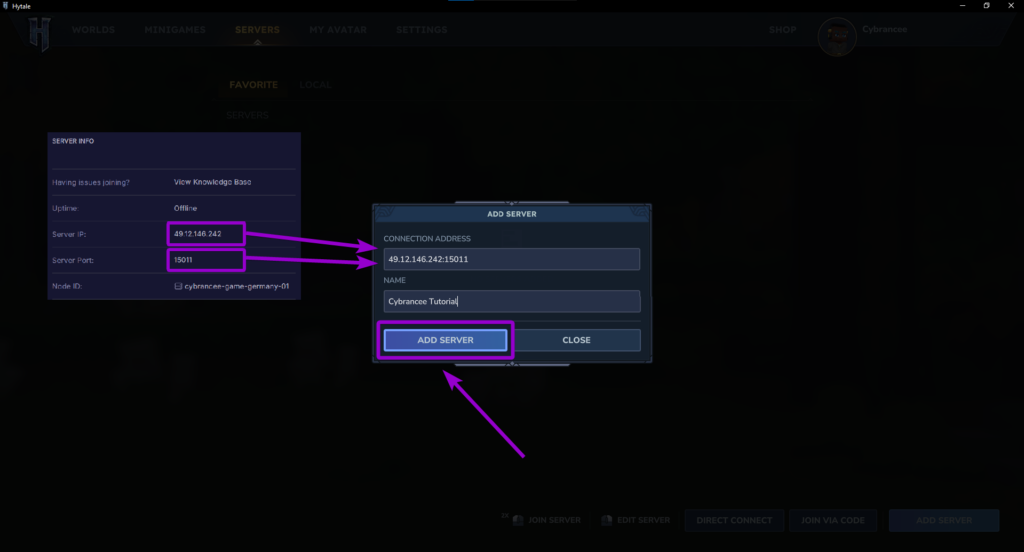Click the Cybrancee profile avatar
The image size is (1024, 552).
tap(837, 37)
